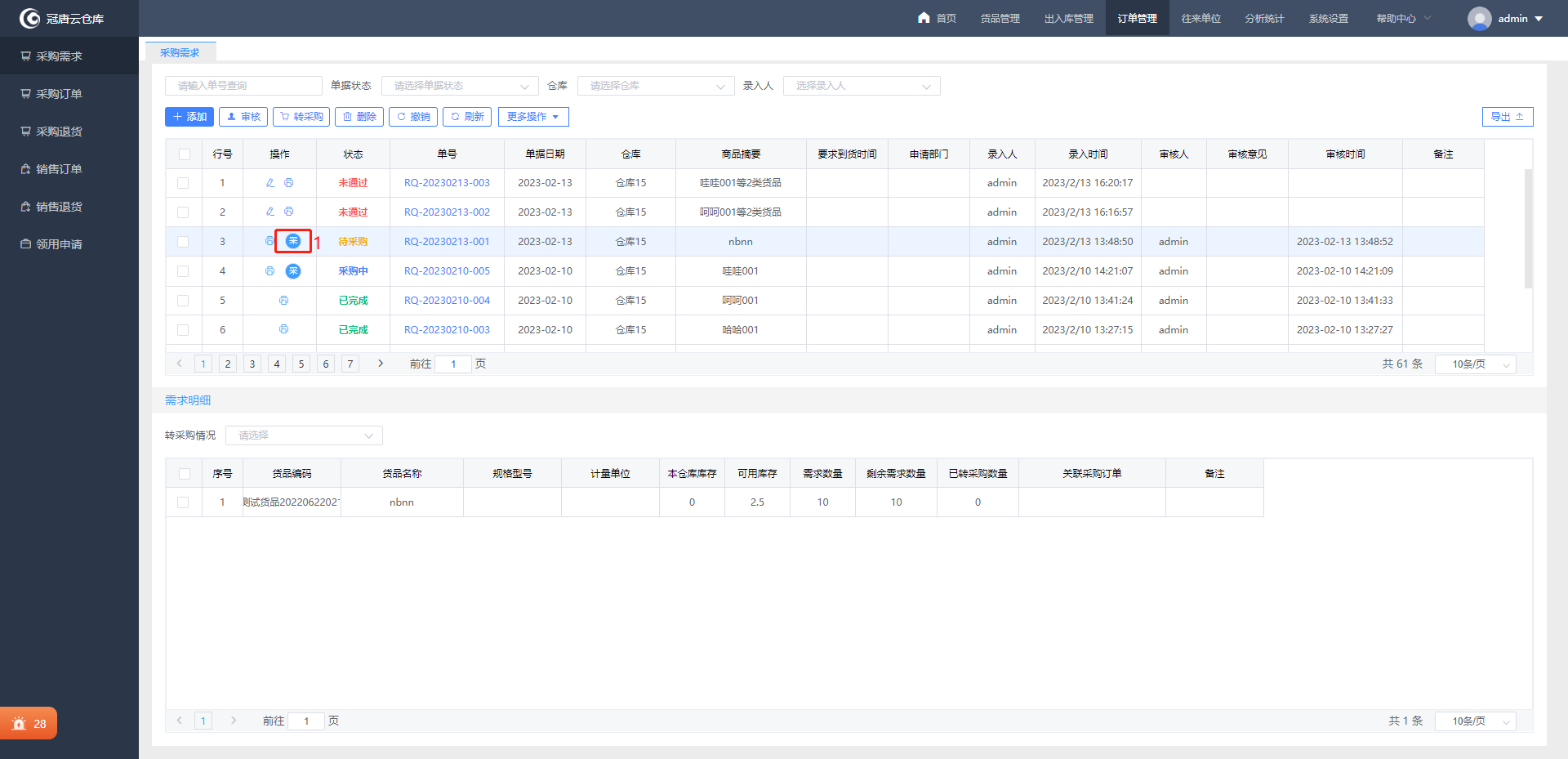The height and width of the screenshot is (759, 1568).
Task: Focus the 请输入单号查询 search field
Action: click(x=243, y=86)
